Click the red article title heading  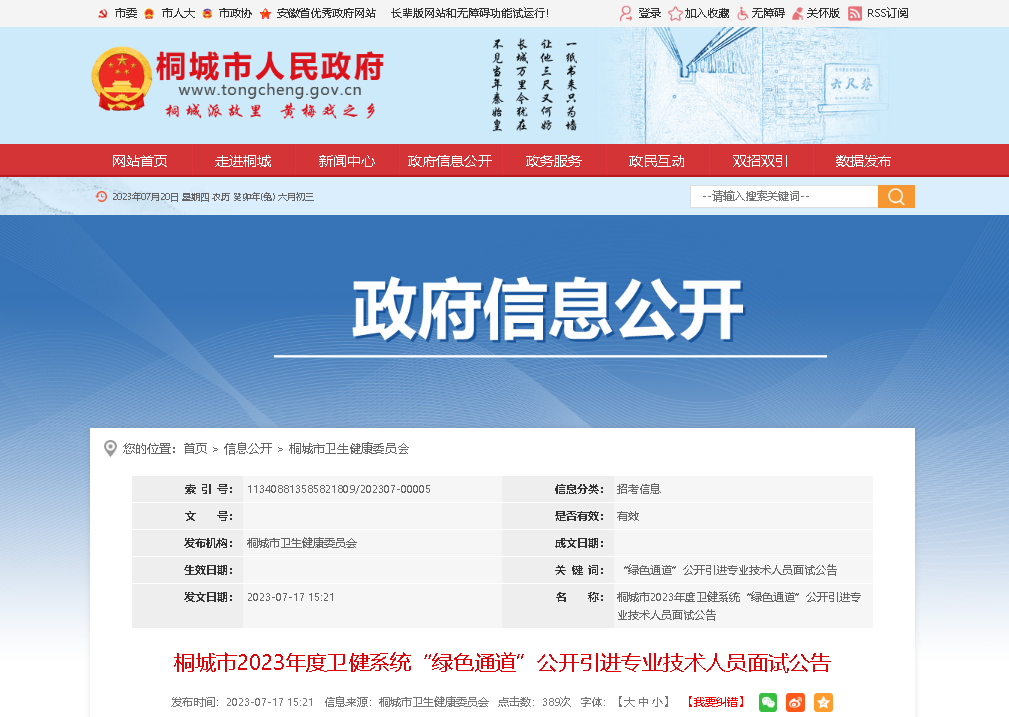pyautogui.click(x=502, y=663)
